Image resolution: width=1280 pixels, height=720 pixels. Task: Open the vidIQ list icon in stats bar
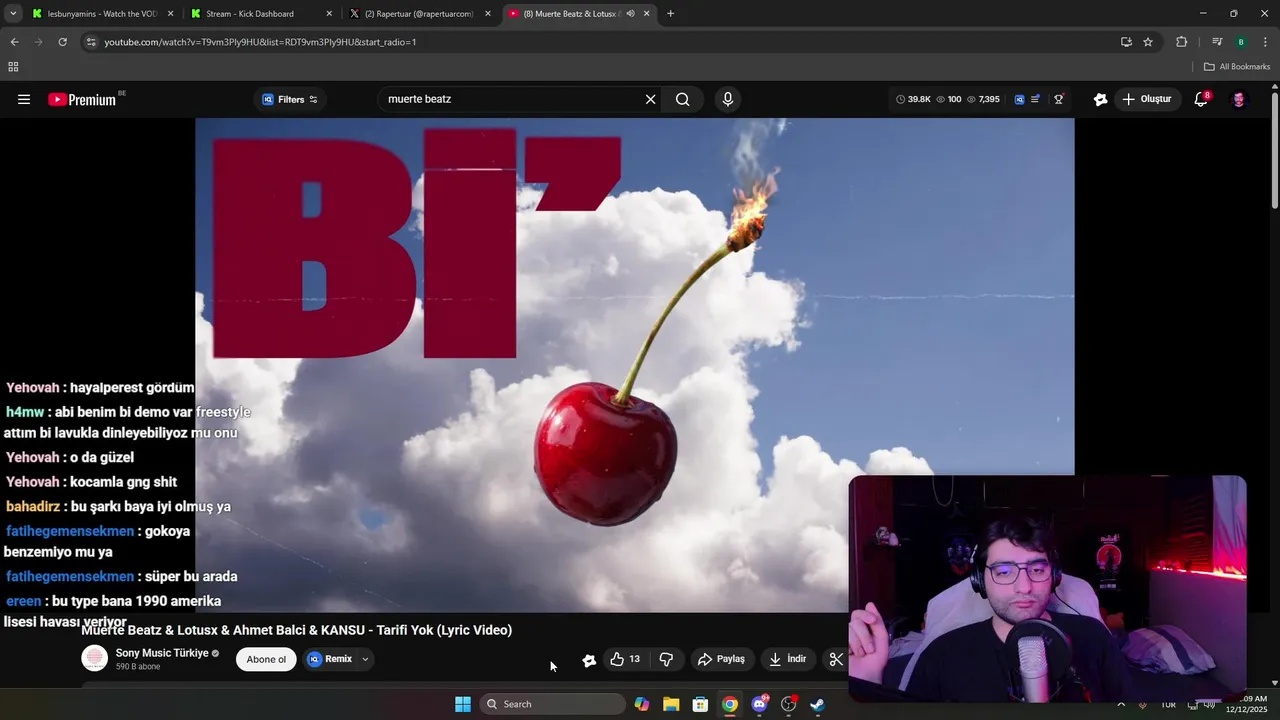tap(1035, 99)
